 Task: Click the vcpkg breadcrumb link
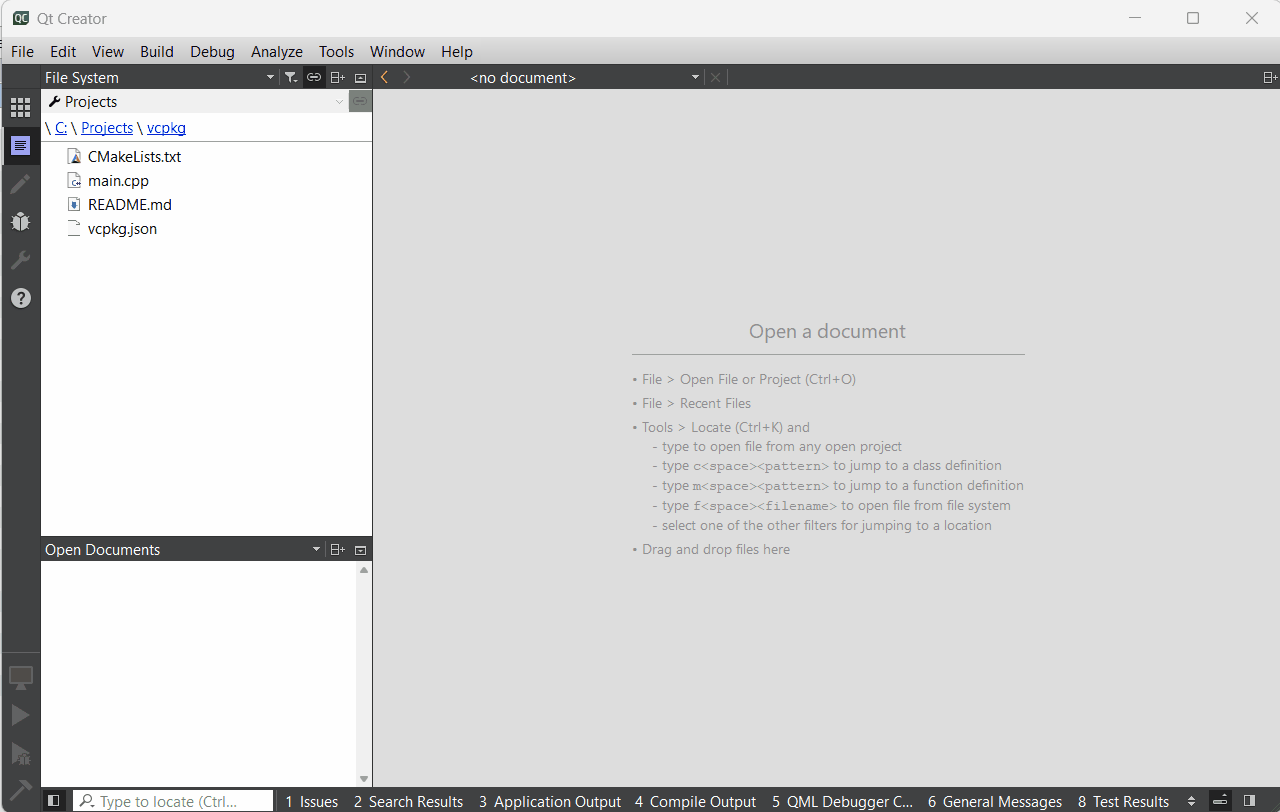[x=165, y=127]
